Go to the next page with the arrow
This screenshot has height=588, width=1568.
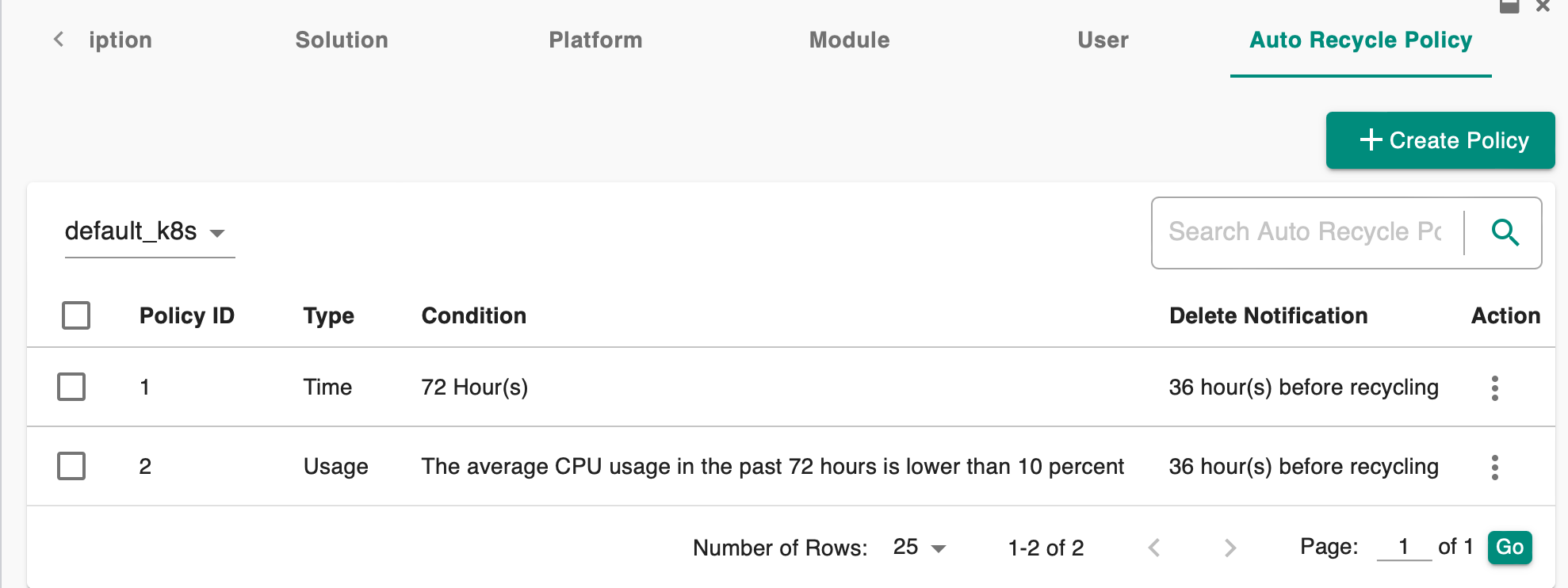1230,548
